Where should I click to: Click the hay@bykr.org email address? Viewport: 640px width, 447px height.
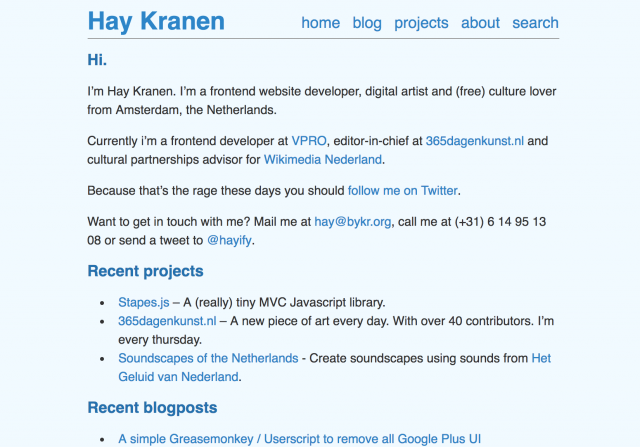(x=352, y=222)
